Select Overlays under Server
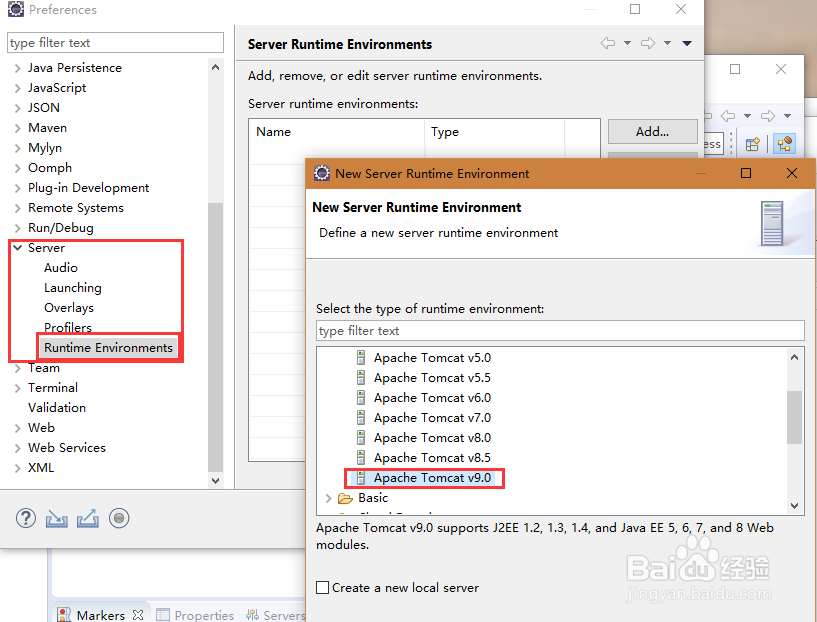The width and height of the screenshot is (817, 622). (69, 308)
